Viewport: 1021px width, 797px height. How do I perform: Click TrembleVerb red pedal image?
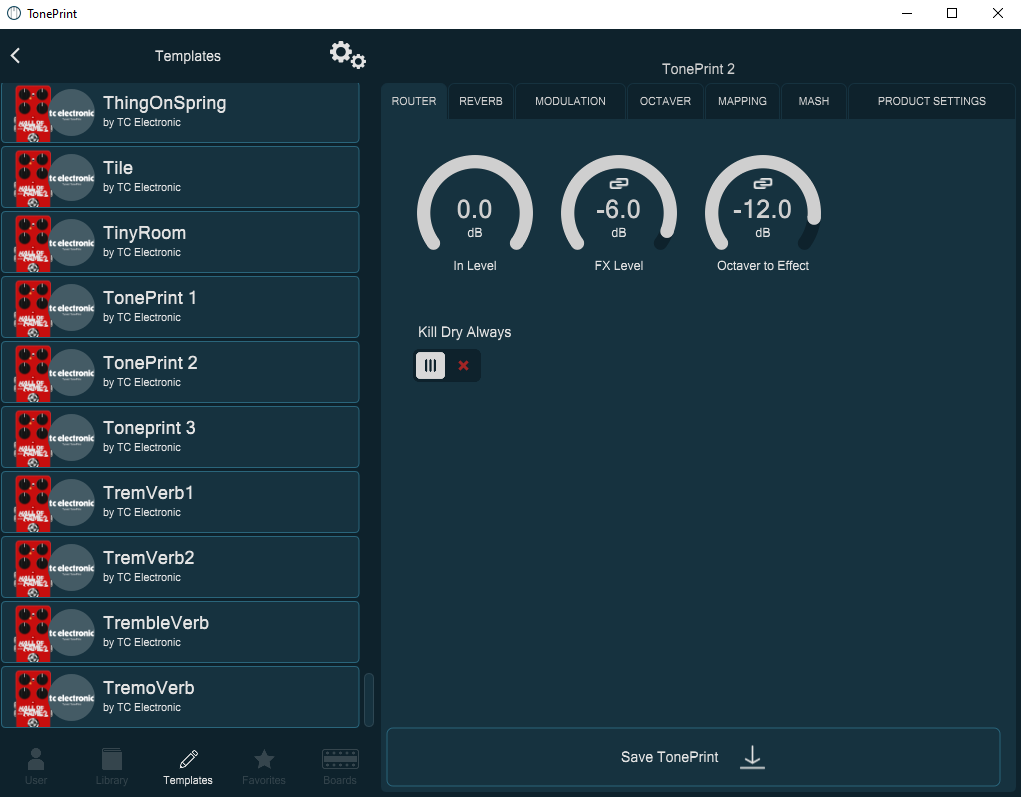33,633
